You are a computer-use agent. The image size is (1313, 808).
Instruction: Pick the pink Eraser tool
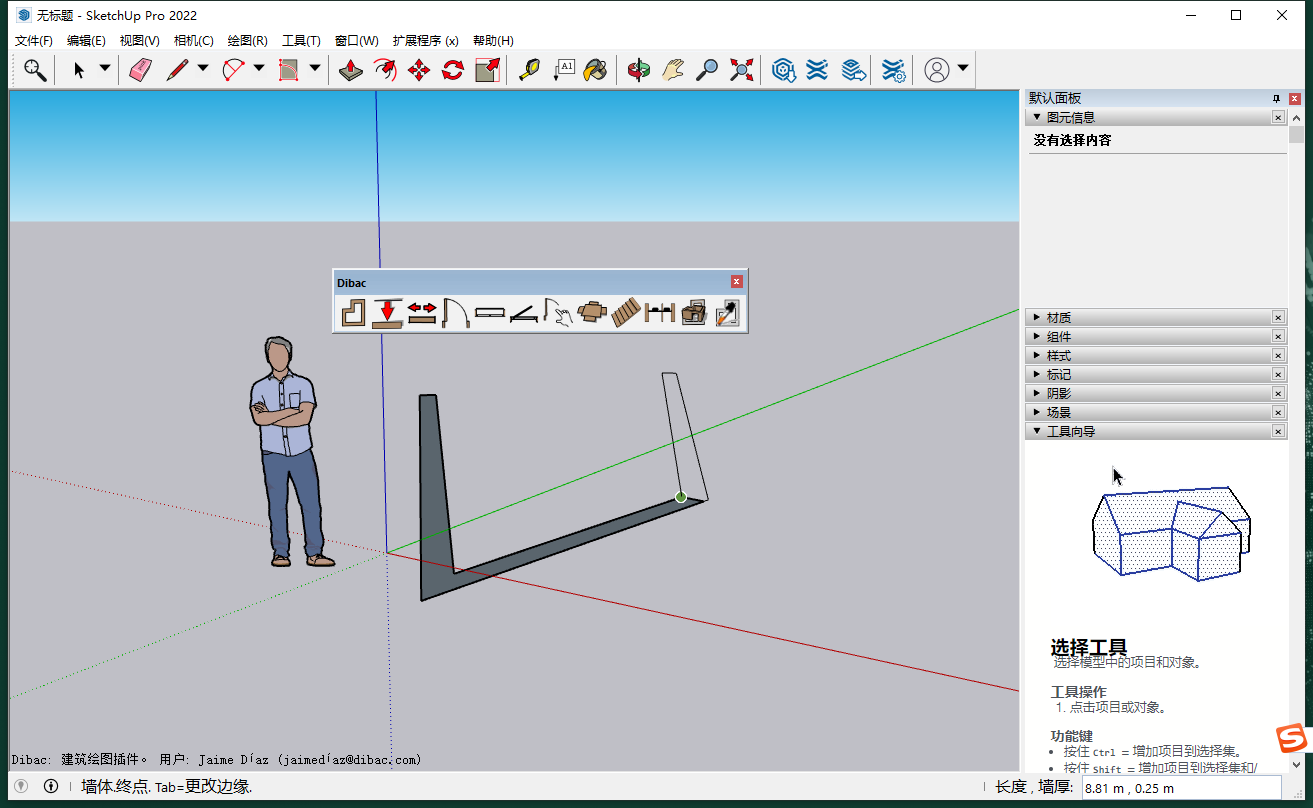[140, 69]
